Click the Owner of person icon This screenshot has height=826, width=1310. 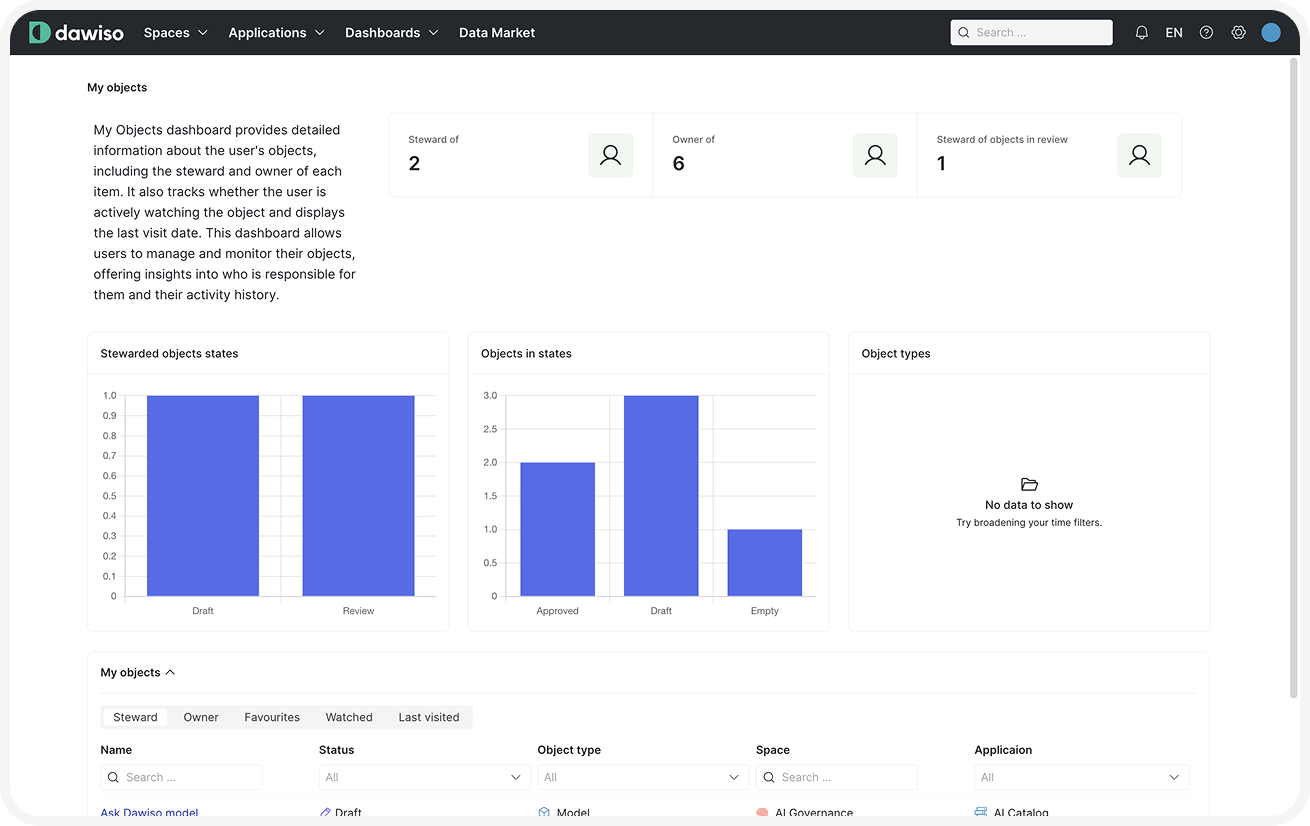(x=875, y=155)
